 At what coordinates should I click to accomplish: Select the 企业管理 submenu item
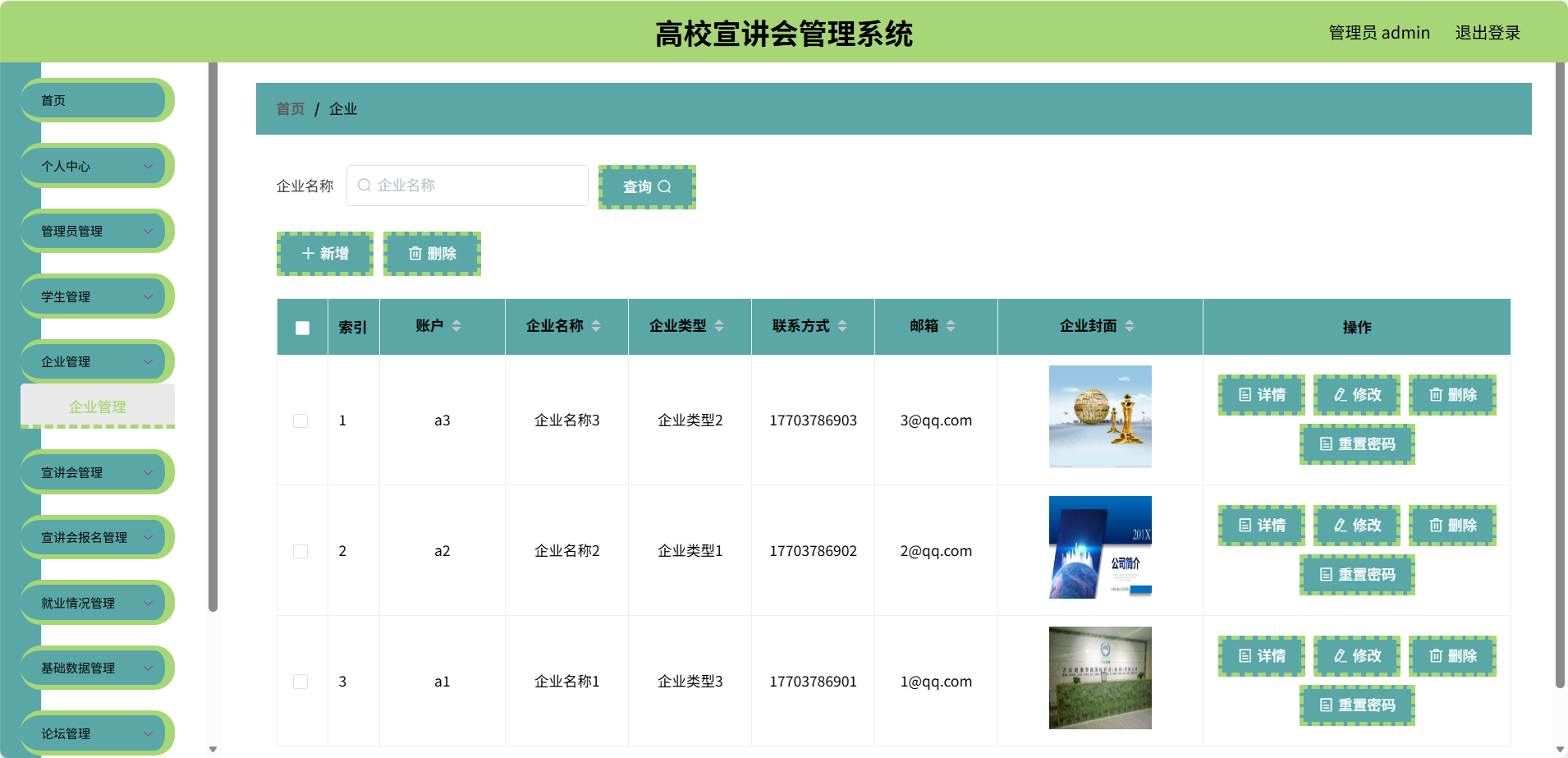click(x=98, y=407)
